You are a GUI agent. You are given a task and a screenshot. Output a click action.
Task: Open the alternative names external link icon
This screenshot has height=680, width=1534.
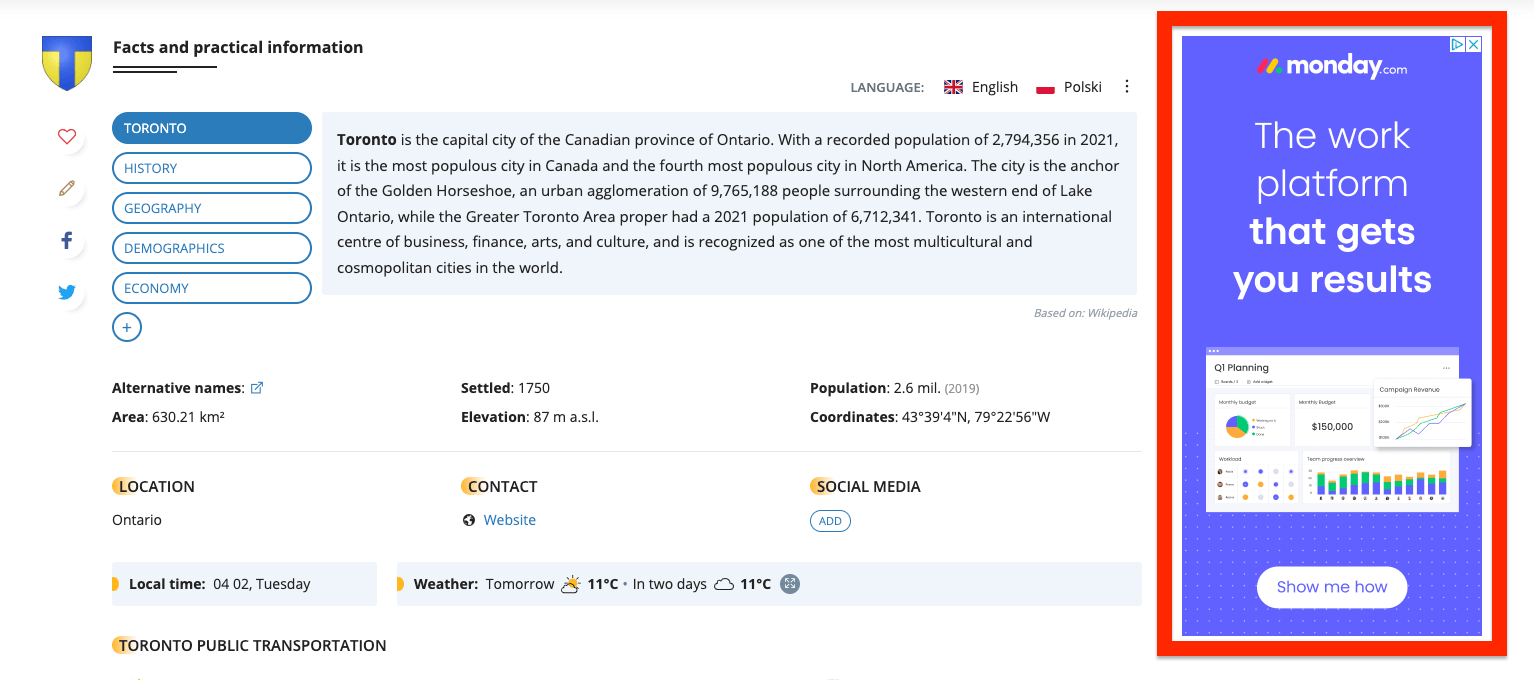(x=257, y=388)
